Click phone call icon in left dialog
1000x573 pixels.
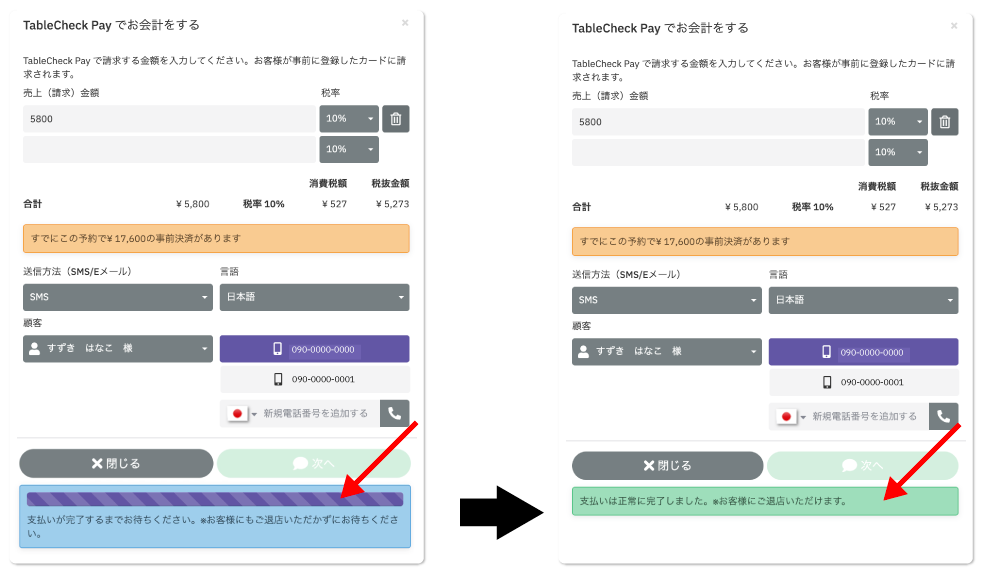[395, 413]
